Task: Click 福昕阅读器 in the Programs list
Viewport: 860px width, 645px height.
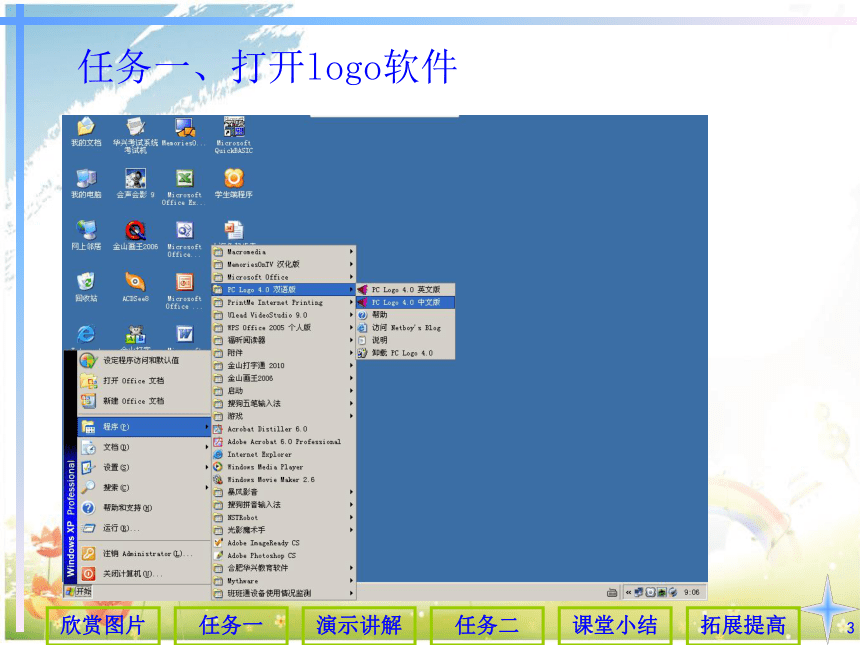Action: click(x=284, y=340)
